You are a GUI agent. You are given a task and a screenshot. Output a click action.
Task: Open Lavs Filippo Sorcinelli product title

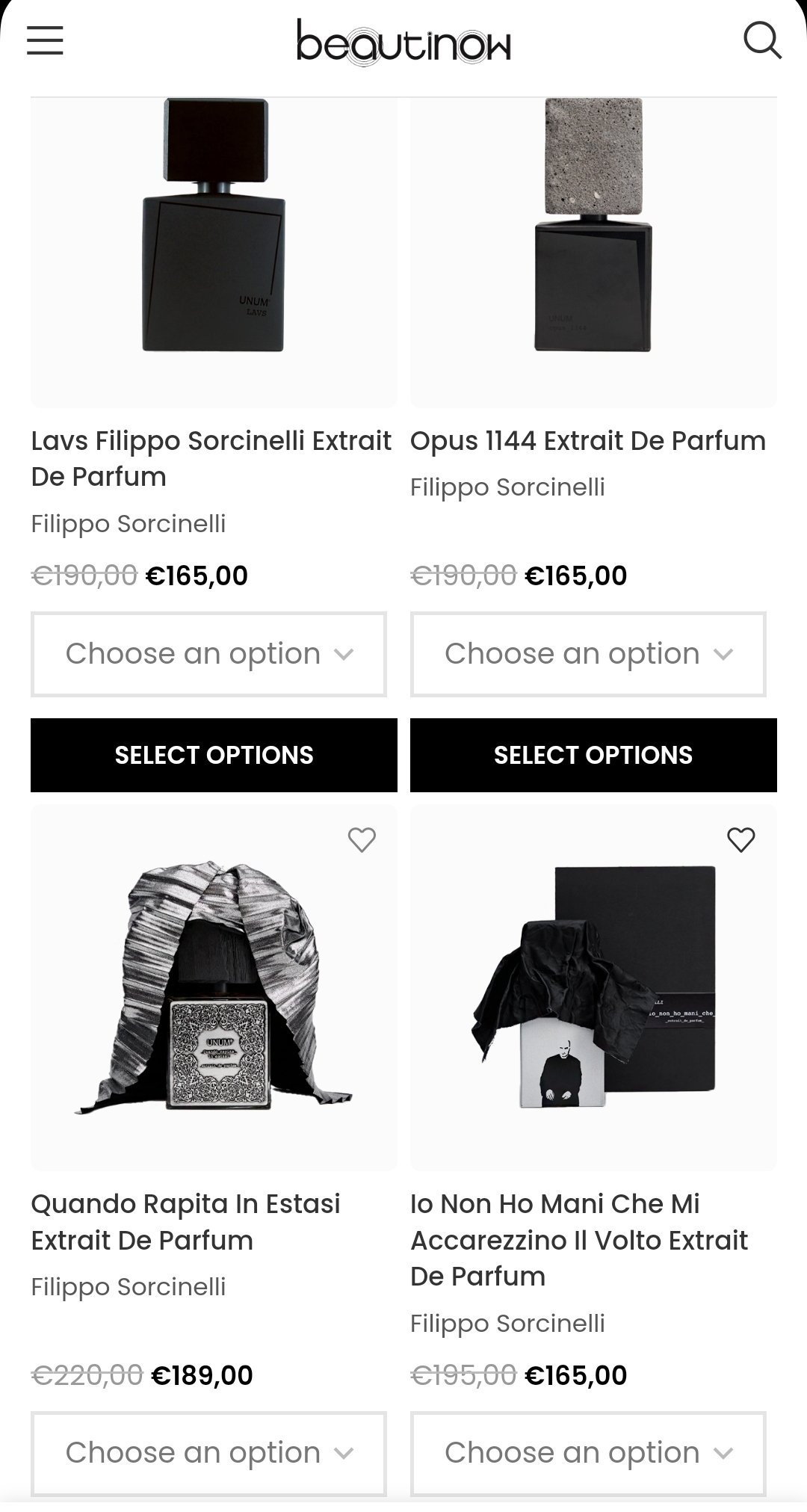click(211, 458)
